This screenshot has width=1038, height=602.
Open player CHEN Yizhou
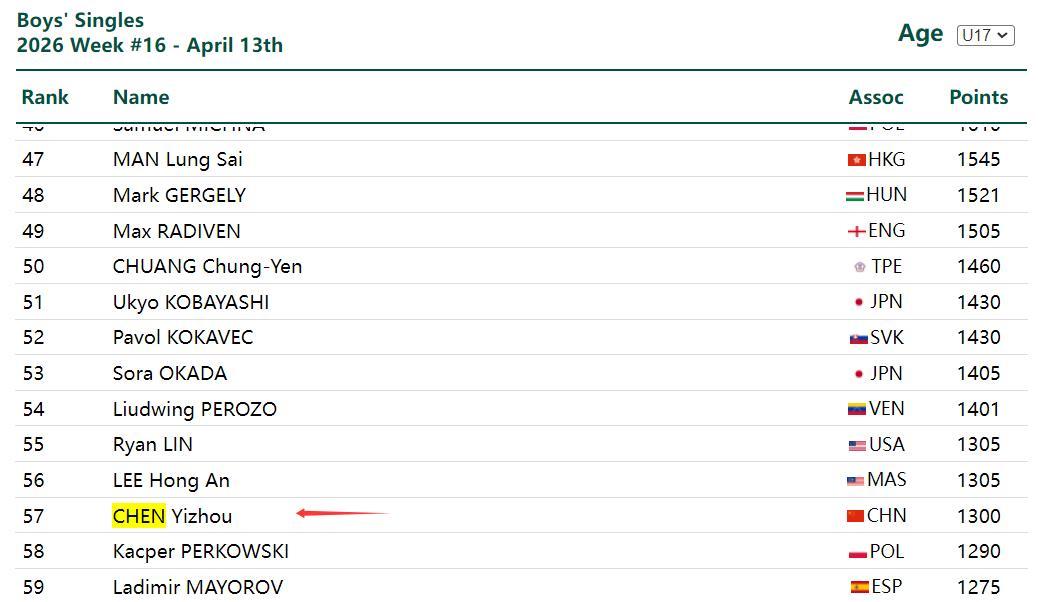172,516
